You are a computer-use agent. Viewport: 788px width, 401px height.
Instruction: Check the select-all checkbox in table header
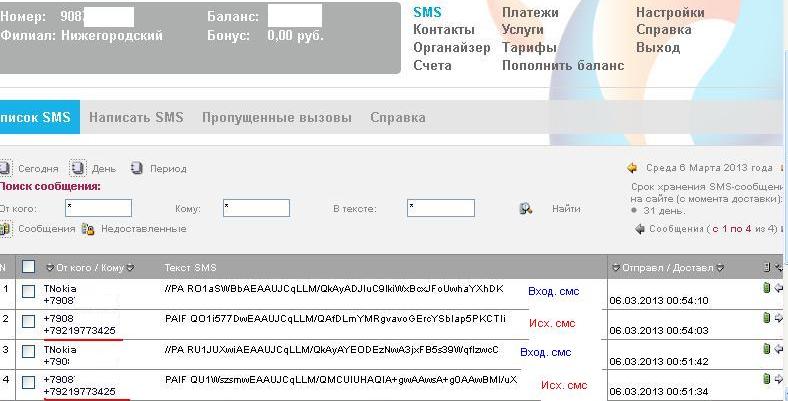[29, 267]
